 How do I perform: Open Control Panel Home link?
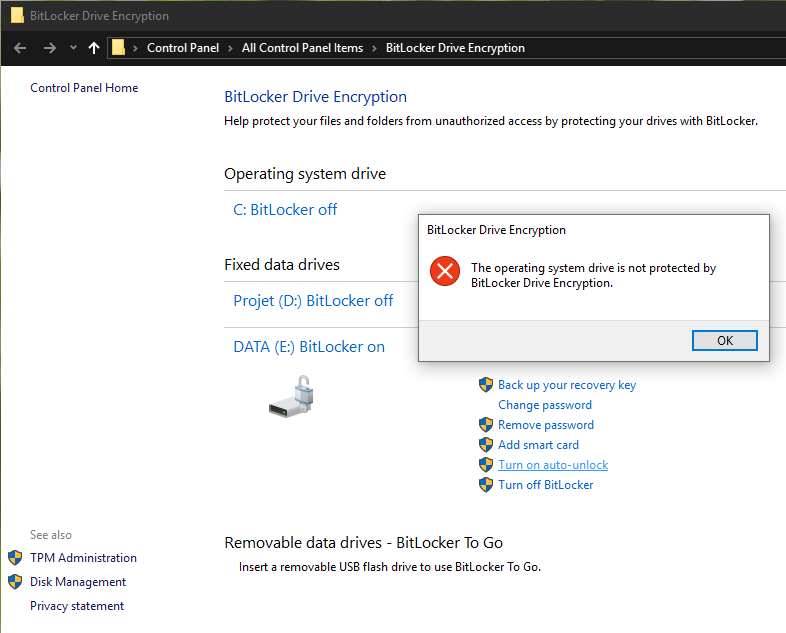(x=84, y=88)
